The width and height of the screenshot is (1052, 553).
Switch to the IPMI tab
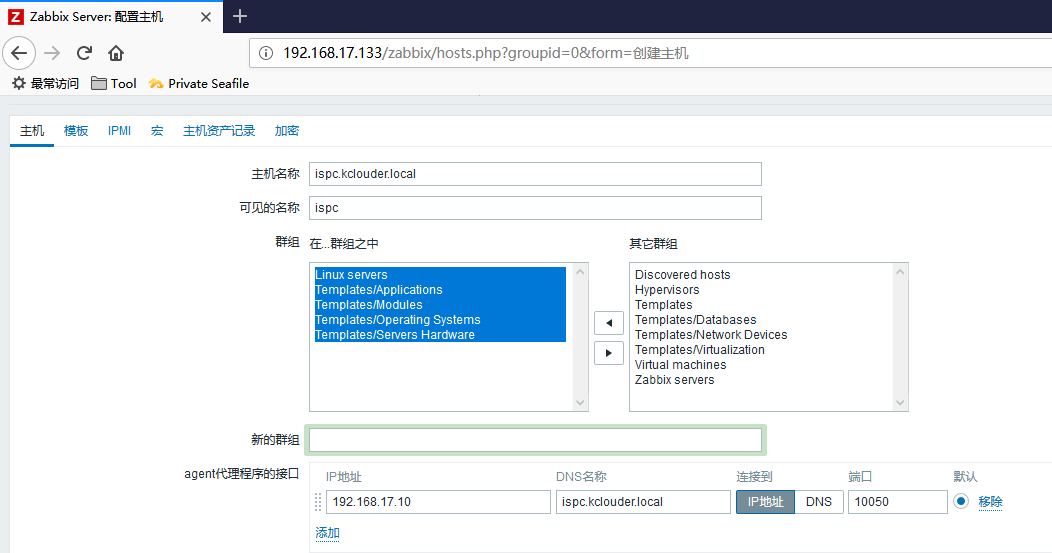click(119, 131)
